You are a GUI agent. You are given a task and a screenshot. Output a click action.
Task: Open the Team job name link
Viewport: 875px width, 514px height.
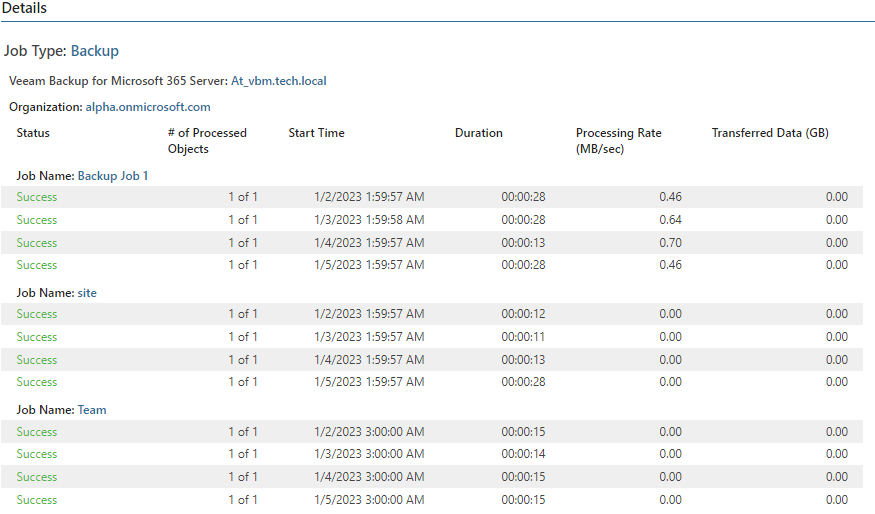(x=92, y=410)
